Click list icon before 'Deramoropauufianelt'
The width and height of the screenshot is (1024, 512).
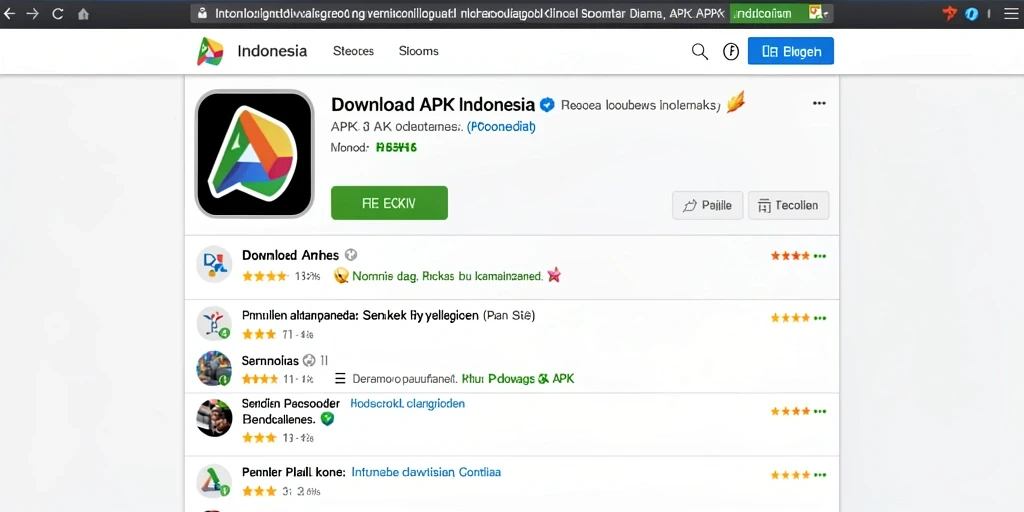point(340,378)
